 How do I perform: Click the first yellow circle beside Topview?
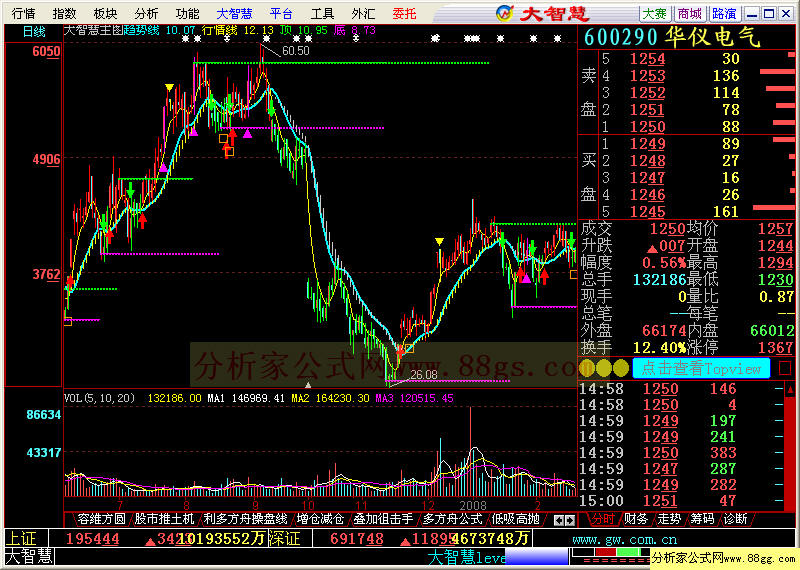587,368
